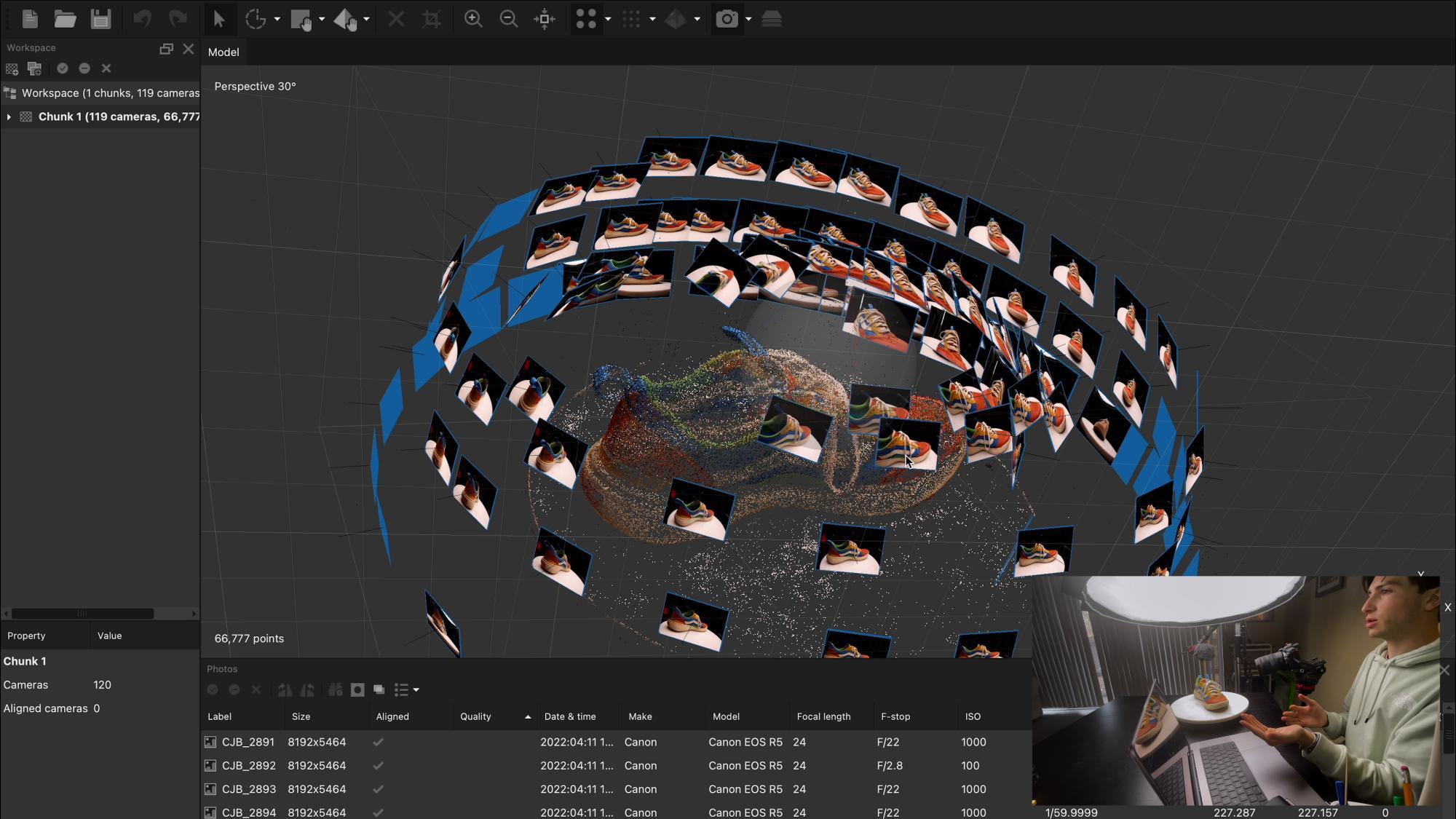Click the stacked layers toolbar icon
This screenshot has height=819, width=1456.
[772, 19]
